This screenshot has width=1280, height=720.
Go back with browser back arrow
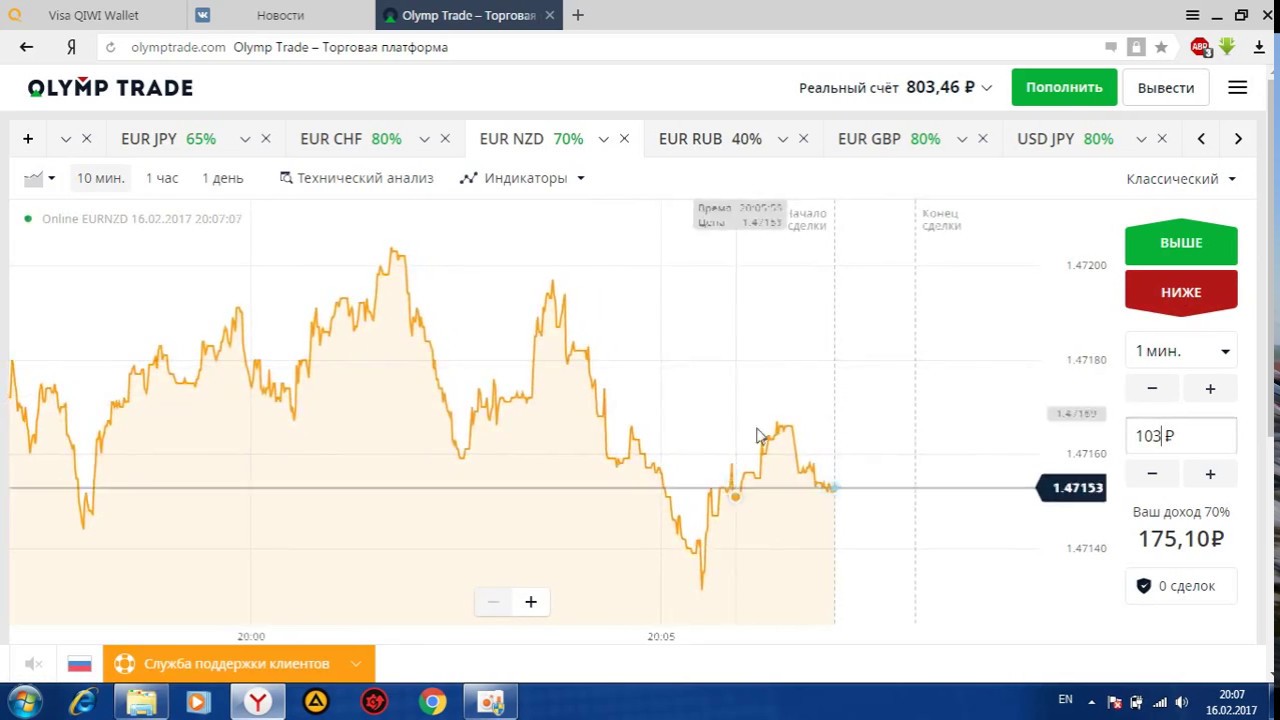26,47
